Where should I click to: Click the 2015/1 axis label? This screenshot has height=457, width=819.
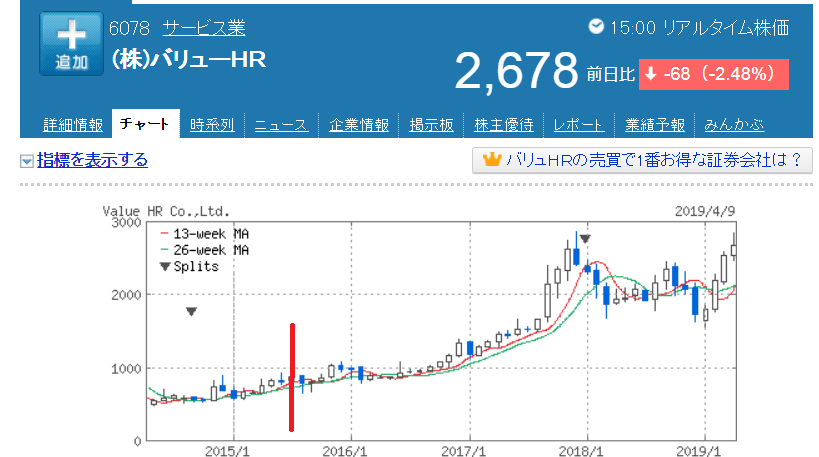click(x=227, y=451)
